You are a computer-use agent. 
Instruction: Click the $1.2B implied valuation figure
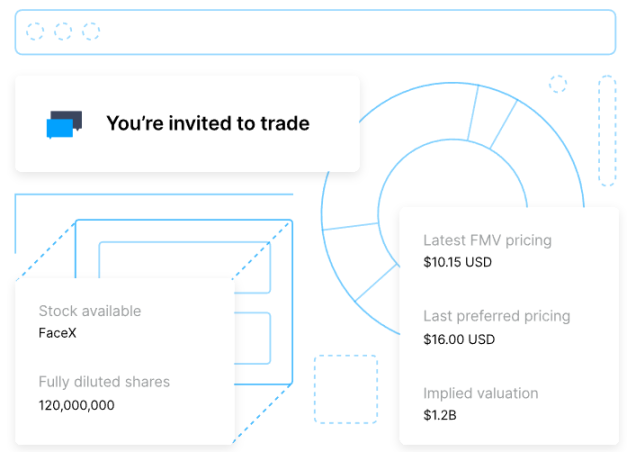(440, 415)
